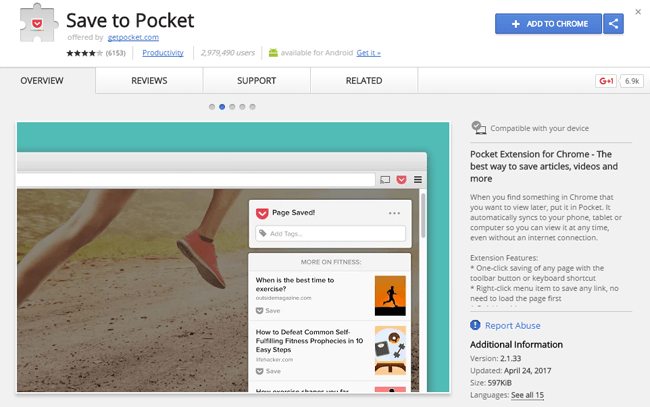Click the 'Pocket Extension for Chrome' description heading

544,166
